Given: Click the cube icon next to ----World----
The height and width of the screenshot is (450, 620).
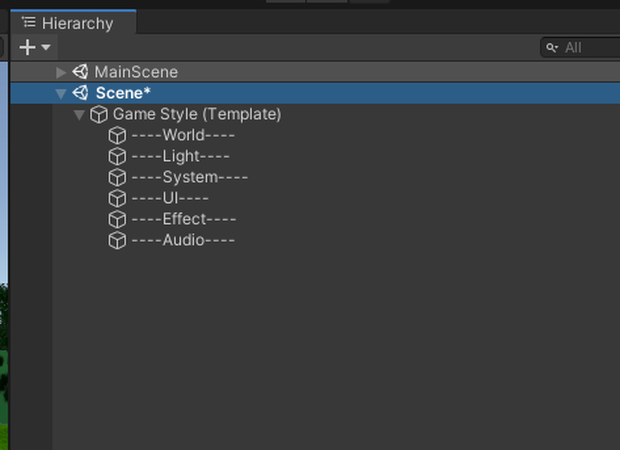Looking at the screenshot, I should 117,135.
